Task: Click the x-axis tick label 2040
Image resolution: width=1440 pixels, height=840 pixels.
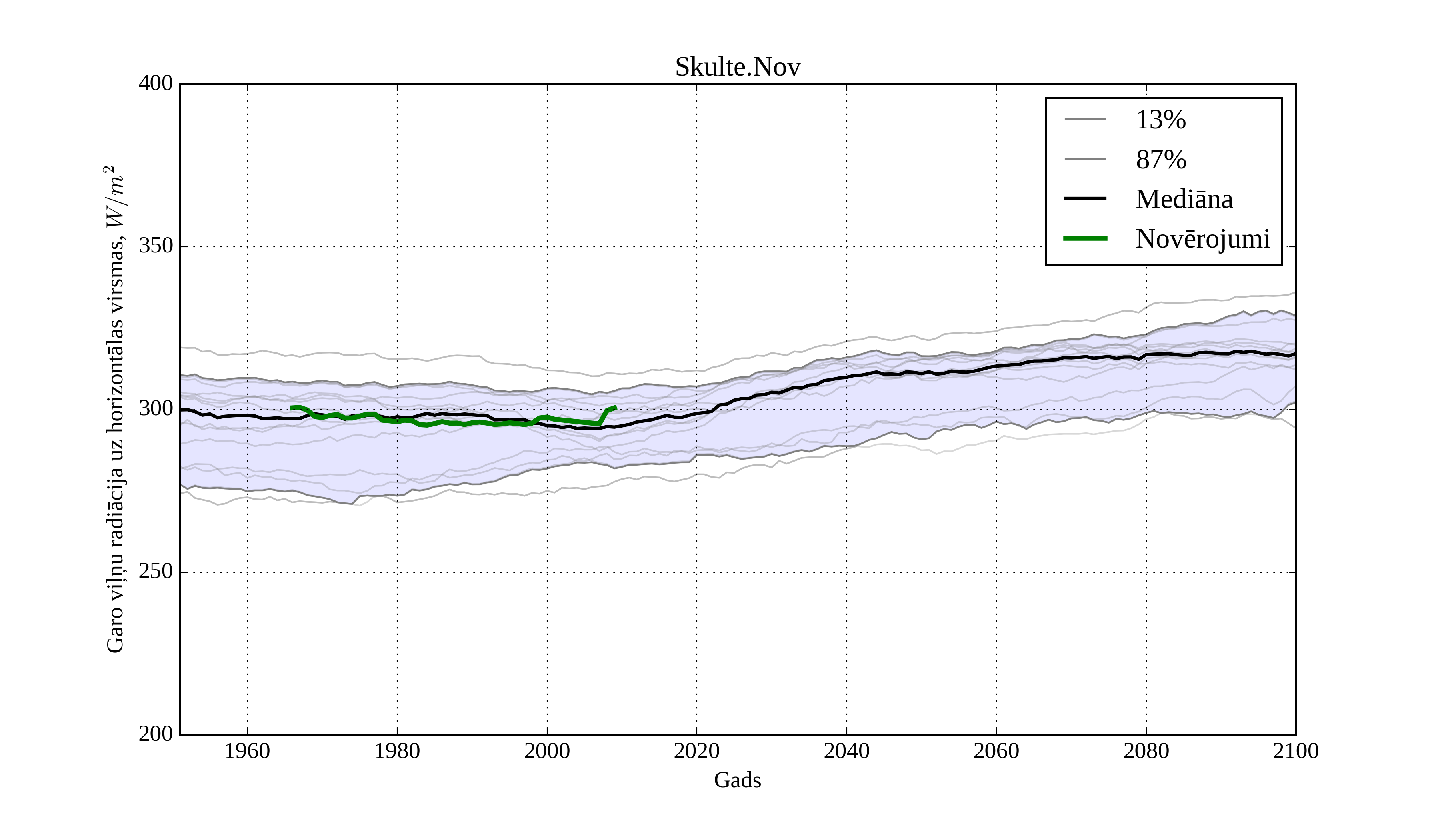Action: tap(846, 751)
